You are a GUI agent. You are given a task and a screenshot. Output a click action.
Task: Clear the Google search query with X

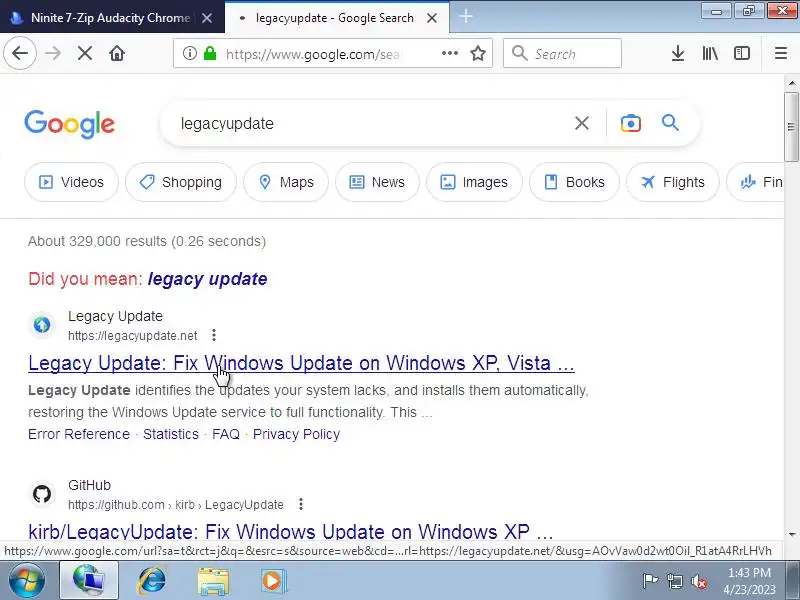[582, 123]
